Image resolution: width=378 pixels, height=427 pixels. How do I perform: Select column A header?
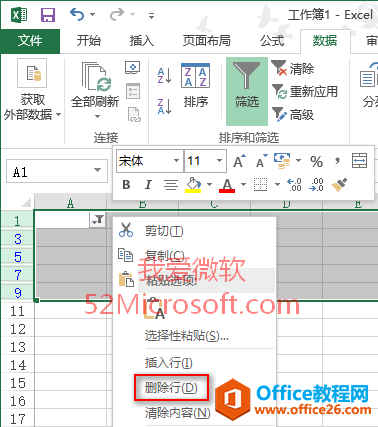click(x=71, y=203)
